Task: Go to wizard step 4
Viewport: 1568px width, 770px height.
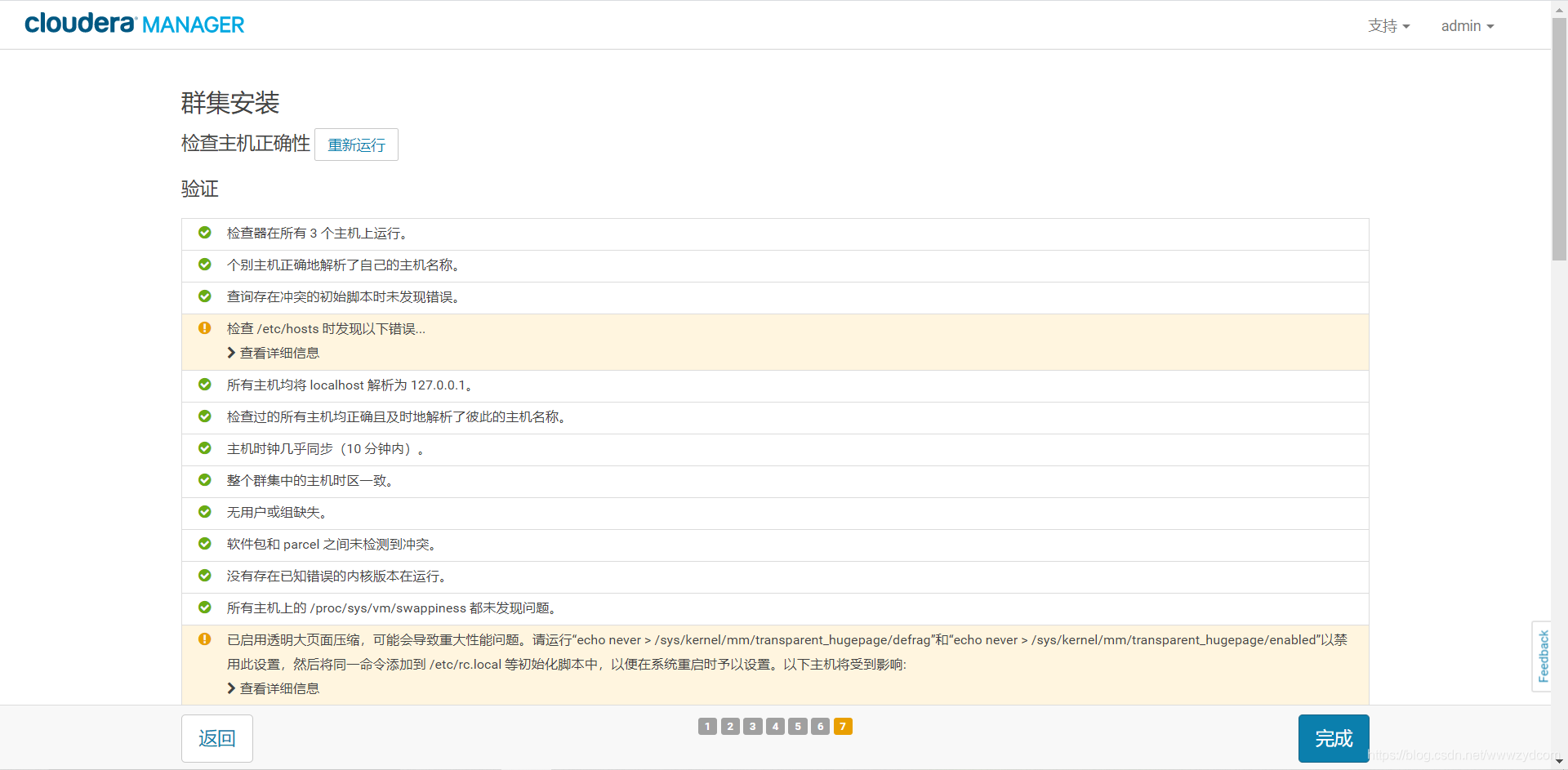Action: pos(776,726)
